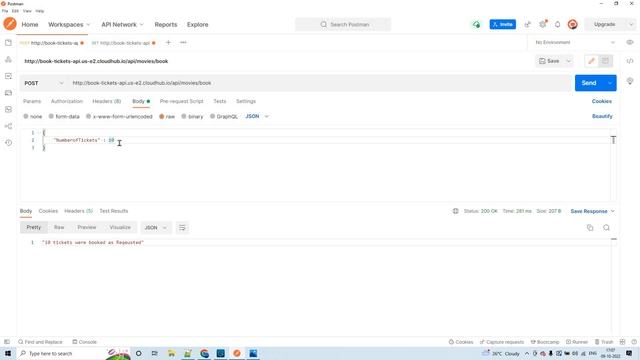Select the form-data body type radio
640x360 pixels.
(51, 116)
